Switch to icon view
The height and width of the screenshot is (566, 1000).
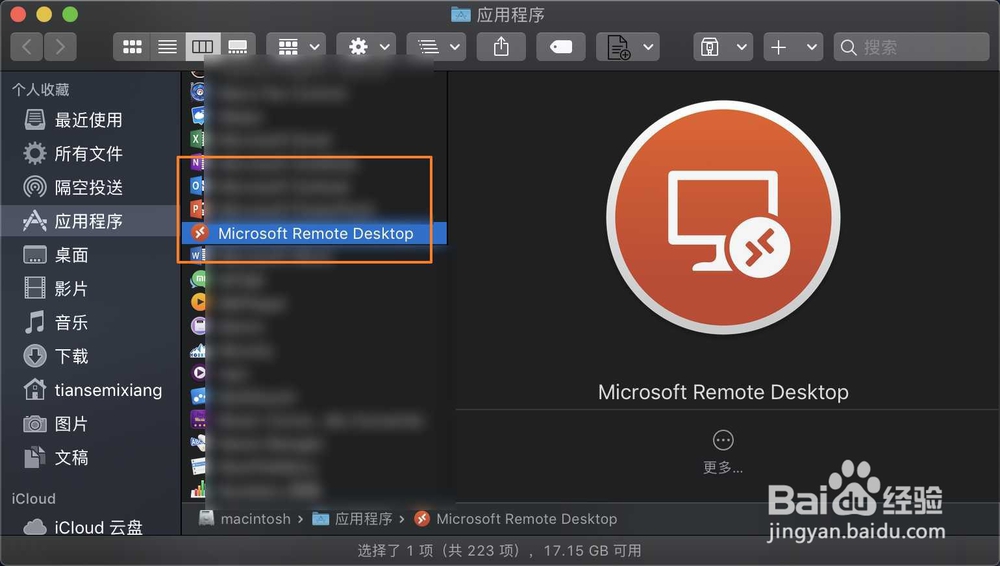[x=132, y=47]
